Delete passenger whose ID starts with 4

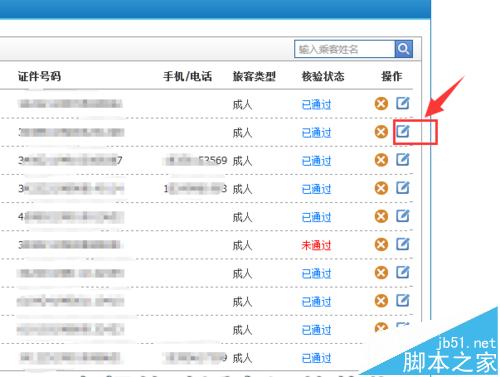381,216
